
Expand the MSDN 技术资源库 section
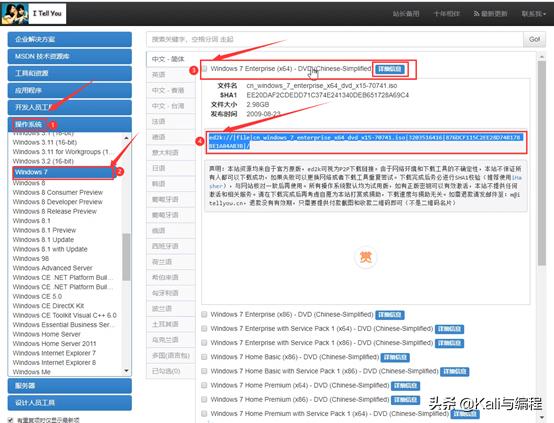click(70, 56)
